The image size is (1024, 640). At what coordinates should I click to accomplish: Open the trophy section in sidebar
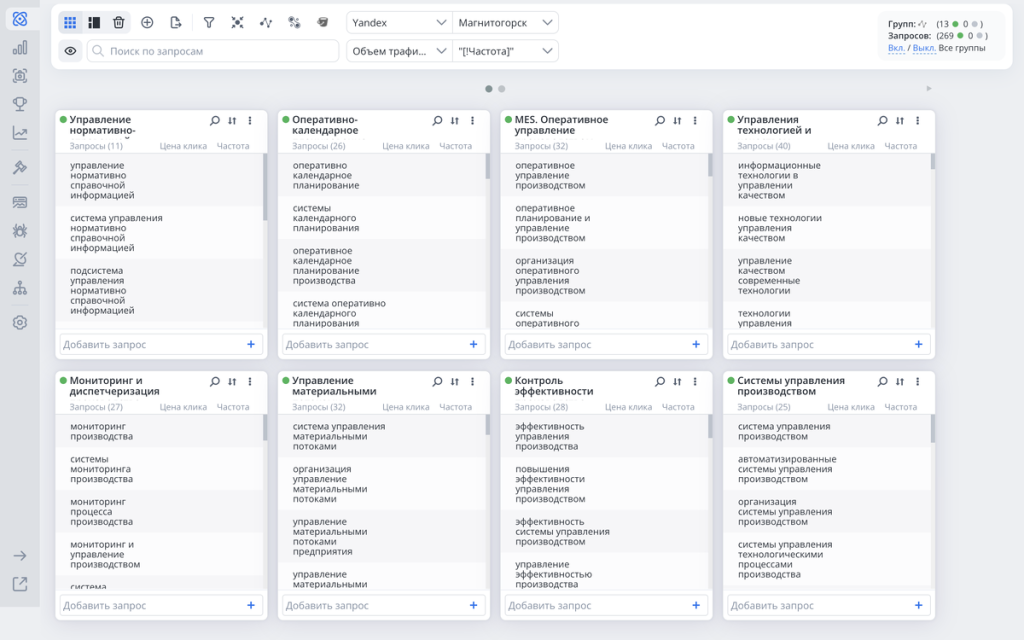coord(20,104)
